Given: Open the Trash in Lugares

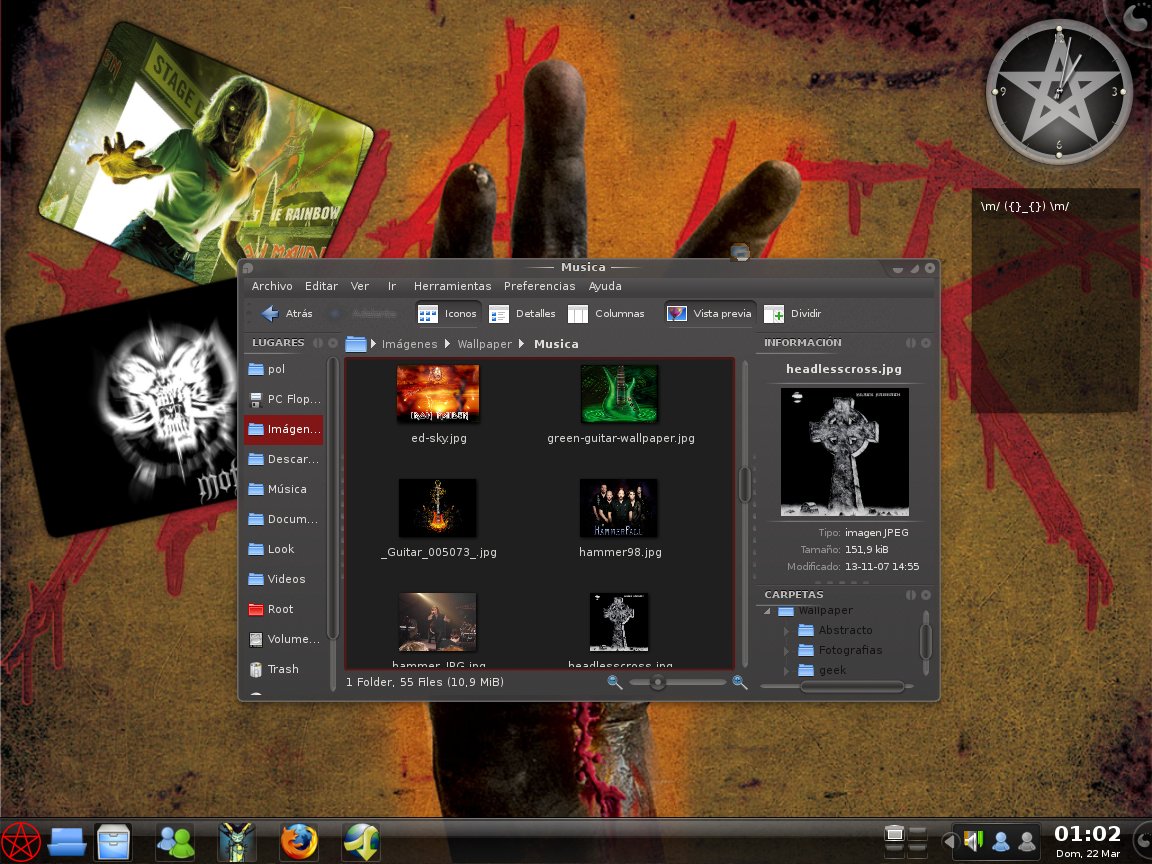Looking at the screenshot, I should (284, 669).
